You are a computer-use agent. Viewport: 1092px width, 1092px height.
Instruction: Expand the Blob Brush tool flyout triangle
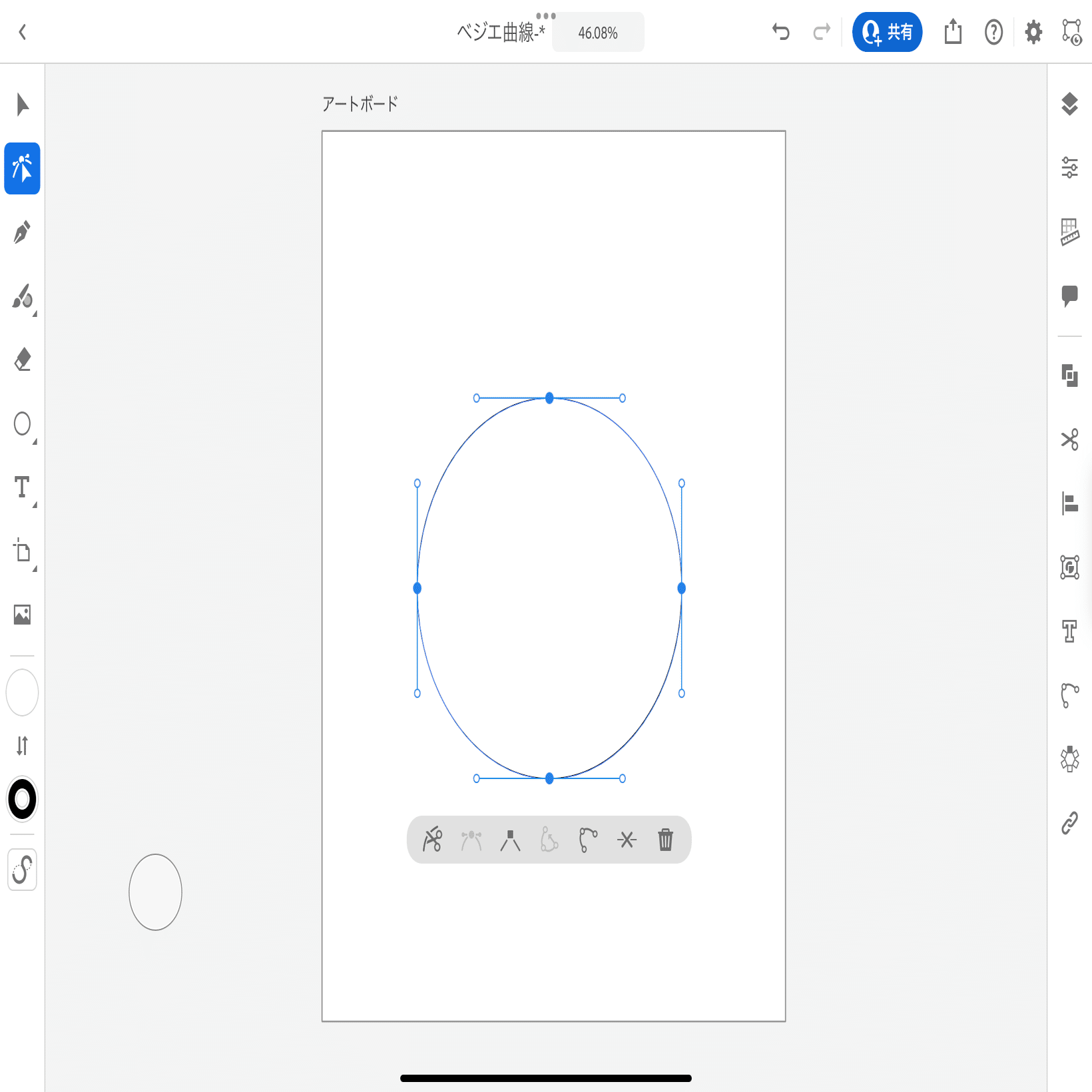click(x=35, y=314)
